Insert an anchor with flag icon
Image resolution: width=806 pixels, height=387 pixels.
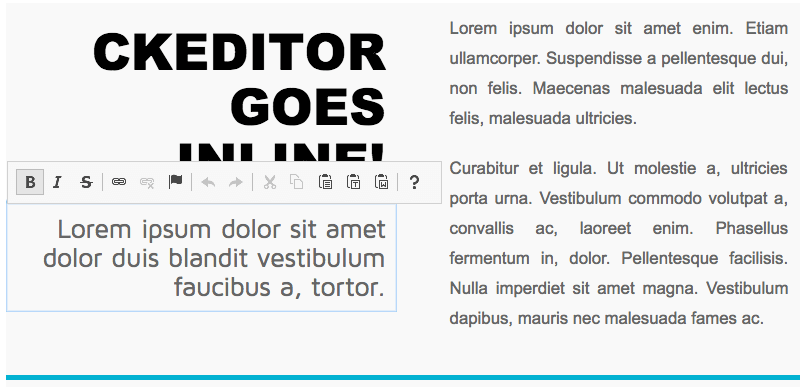click(175, 182)
